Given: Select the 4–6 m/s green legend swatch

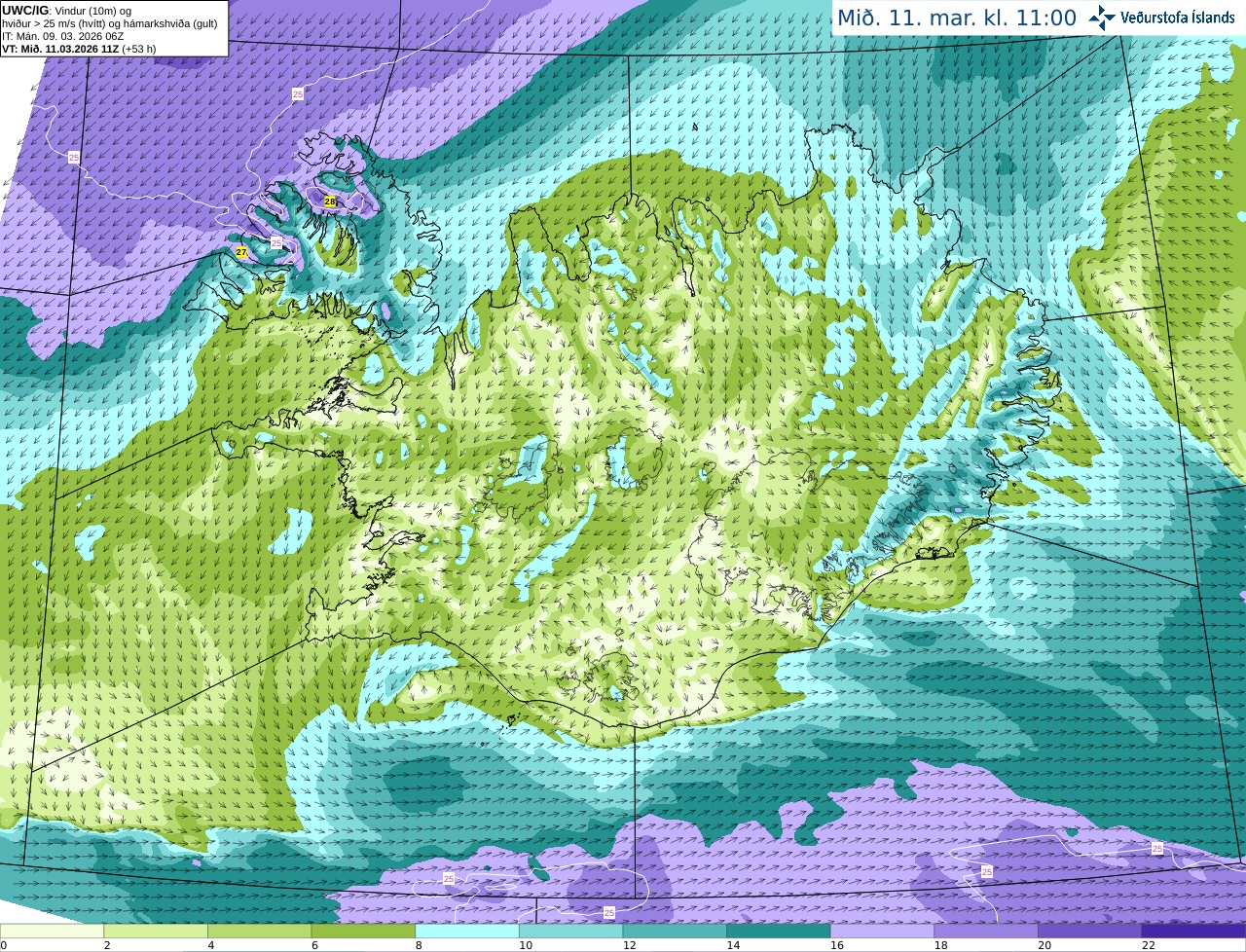Looking at the screenshot, I should click(260, 931).
